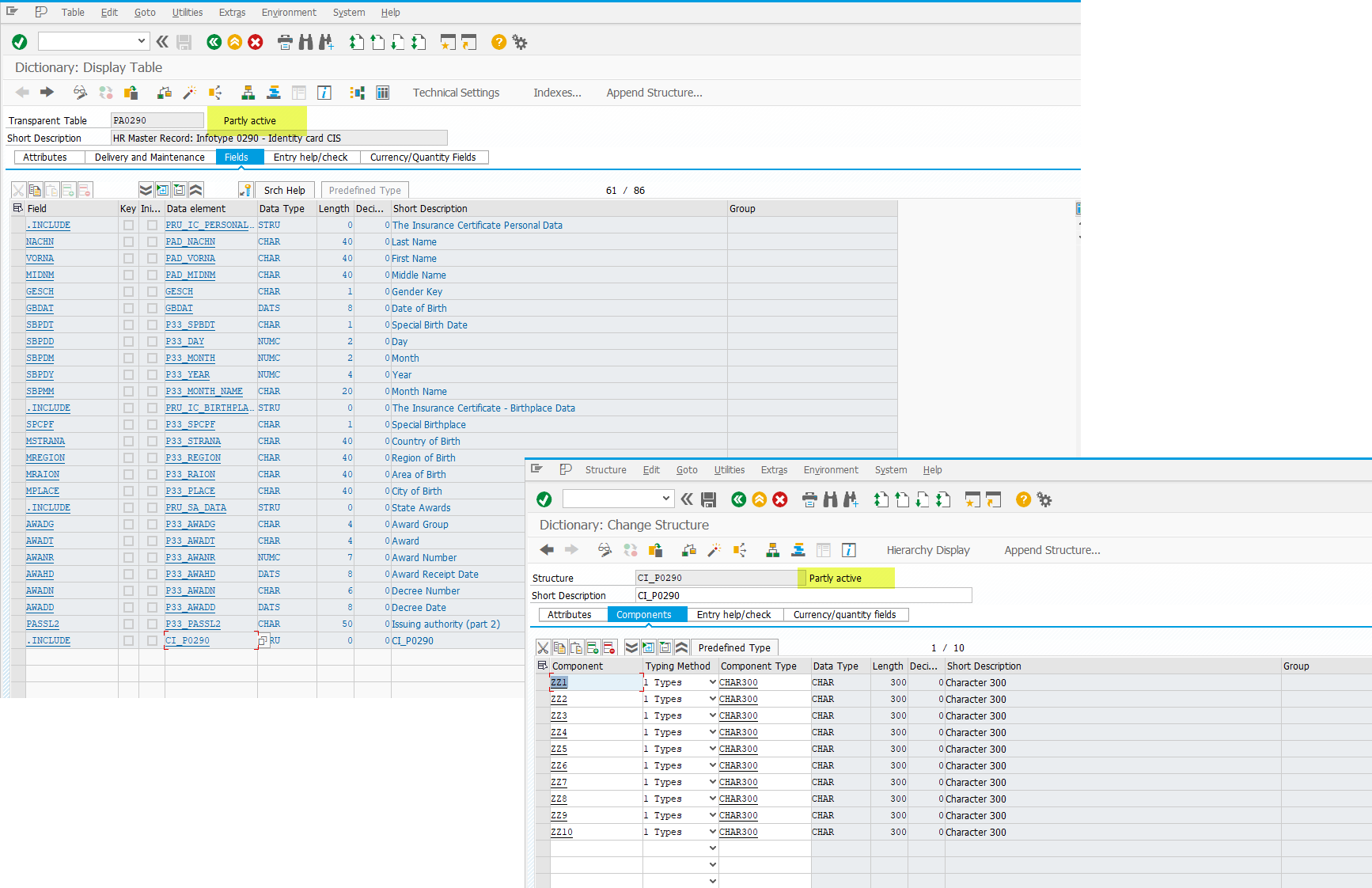Switch to Currency/Quantity Fields tab in Display Table
Viewport: 1372px width, 888px height.
pos(423,157)
